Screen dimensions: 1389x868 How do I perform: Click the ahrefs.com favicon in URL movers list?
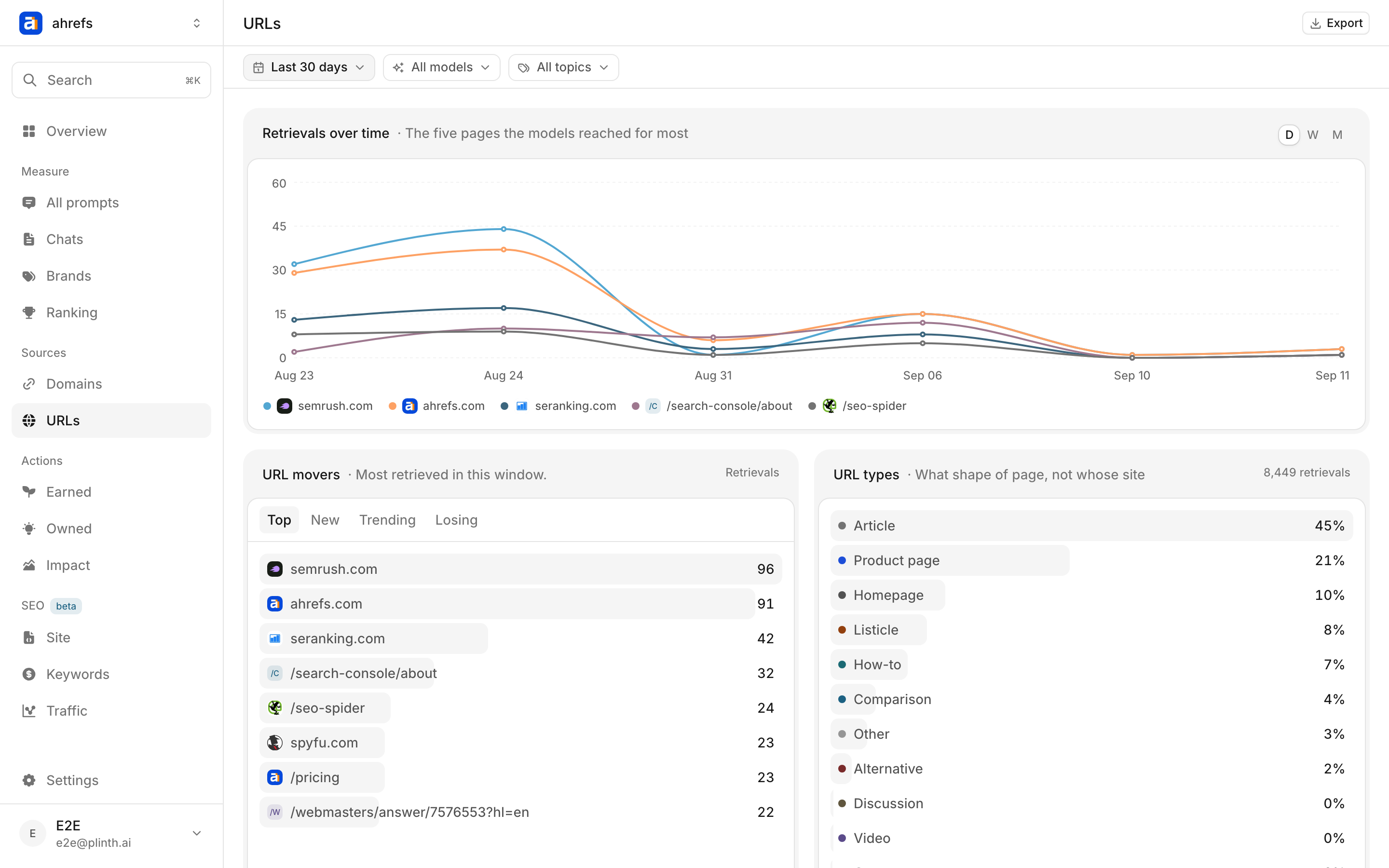[x=275, y=604]
